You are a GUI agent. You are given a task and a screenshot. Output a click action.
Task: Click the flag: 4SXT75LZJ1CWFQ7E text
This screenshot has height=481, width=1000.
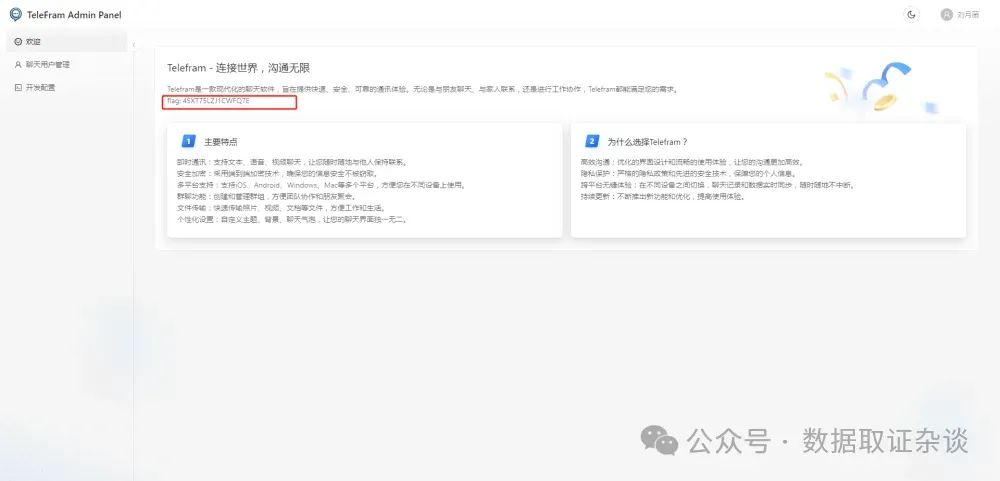click(208, 101)
